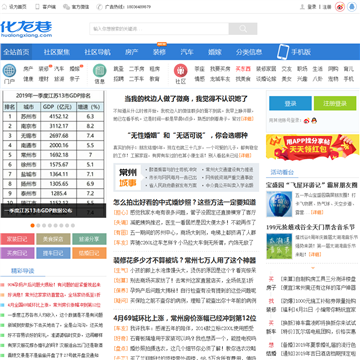Image resolution: width=360 pixels, height=360 pixels.
Task: Click the green 注册登录 button
Action: click(335, 104)
